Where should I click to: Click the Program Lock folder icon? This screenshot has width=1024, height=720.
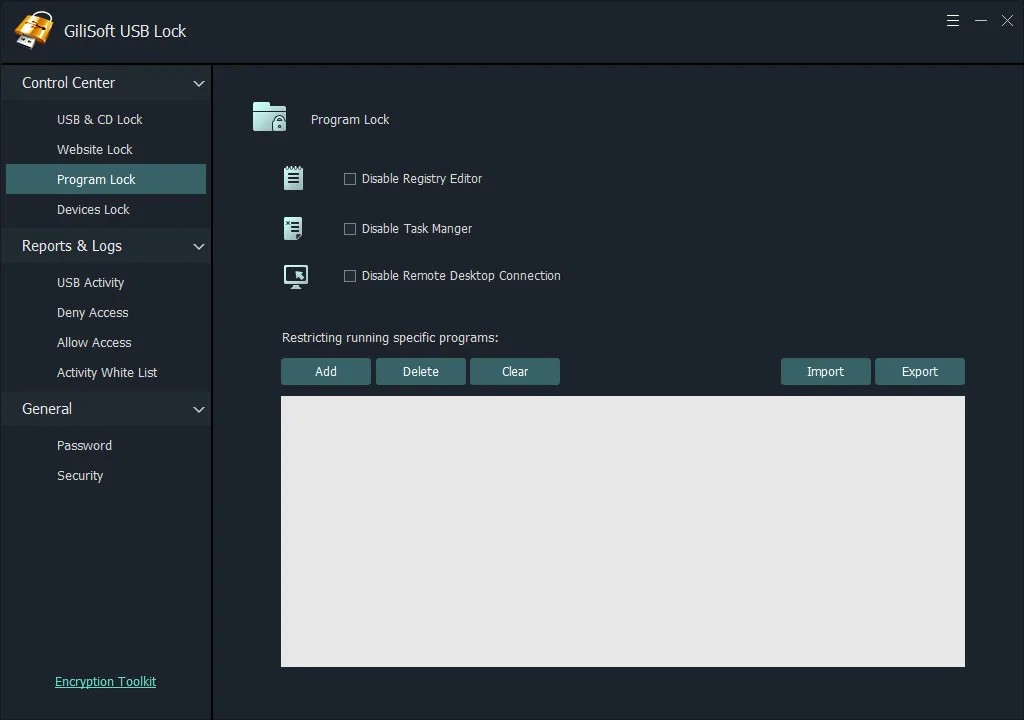click(x=270, y=117)
